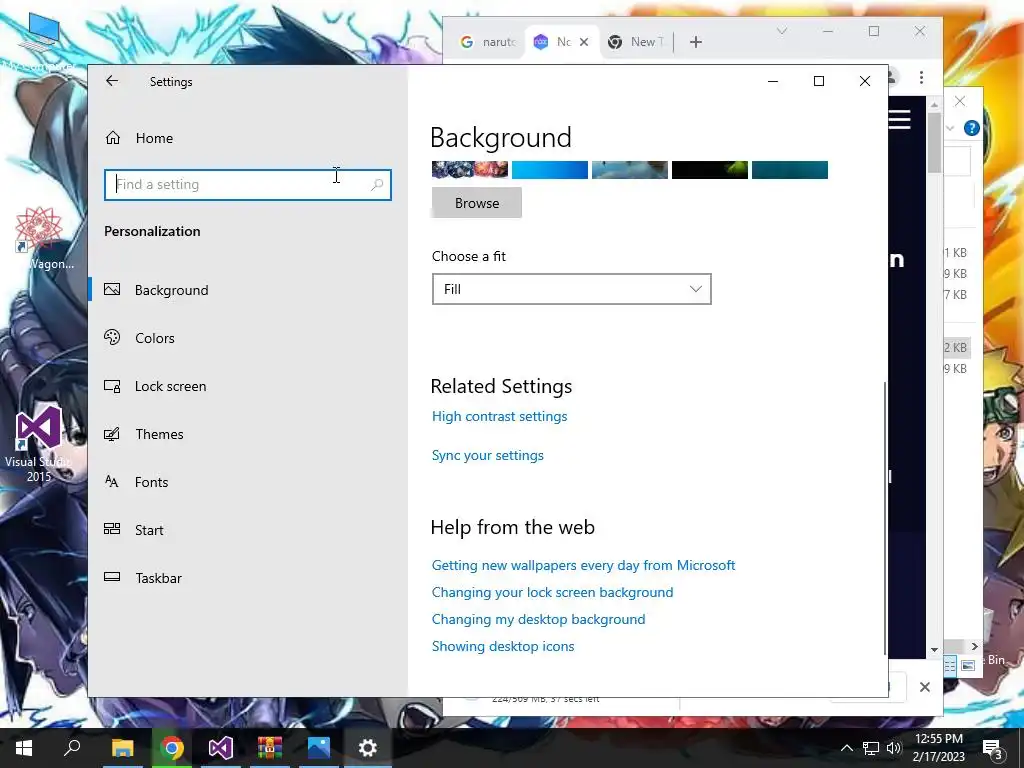Open Chrome's tab search chevron
The height and width of the screenshot is (768, 1024).
coord(782,31)
